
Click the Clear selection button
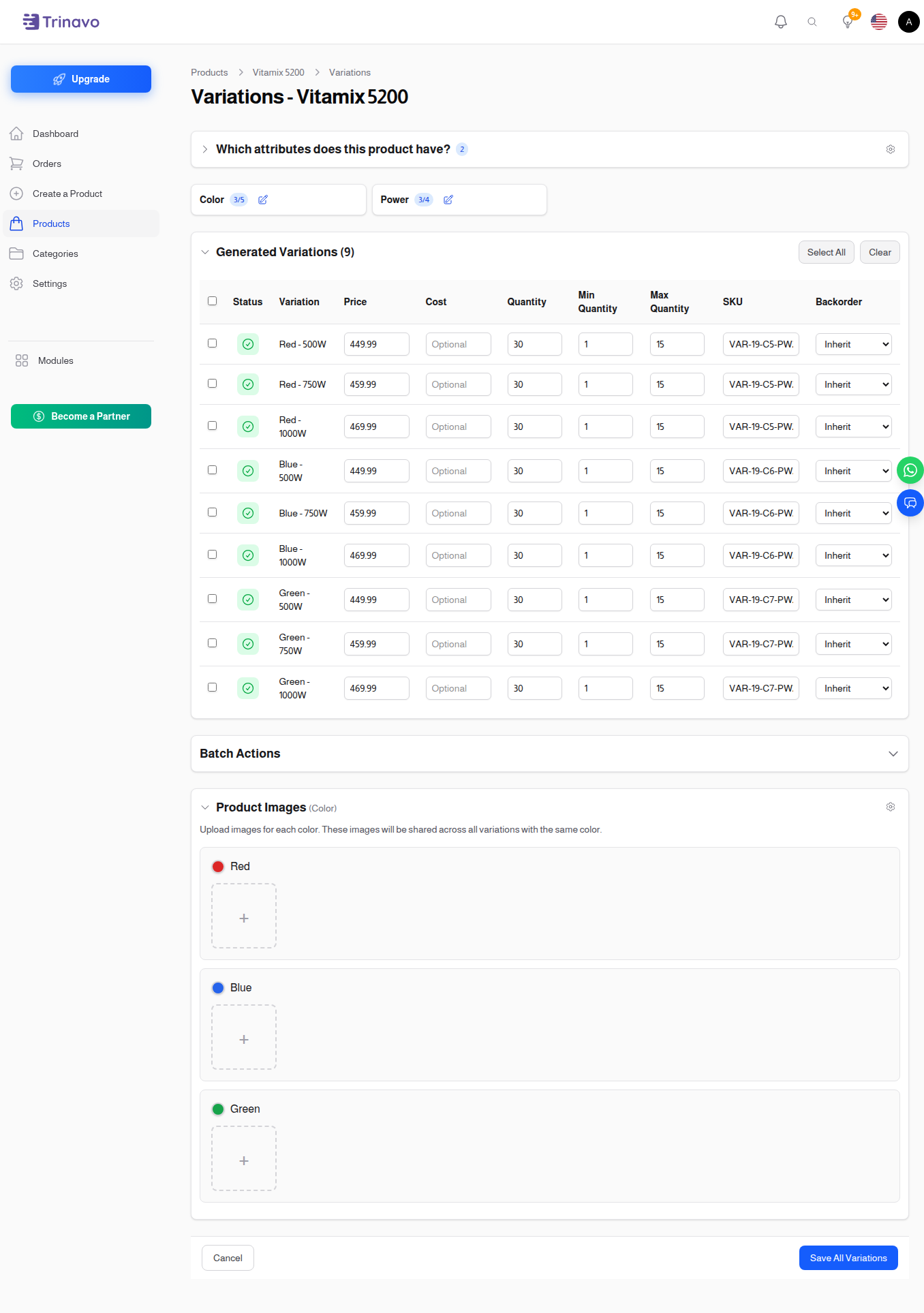pyautogui.click(x=880, y=252)
